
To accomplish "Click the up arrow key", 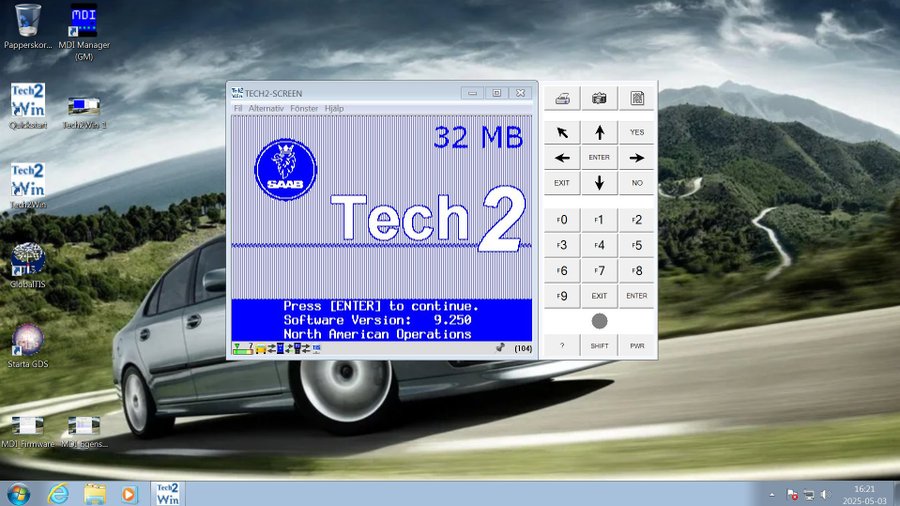I will click(599, 133).
